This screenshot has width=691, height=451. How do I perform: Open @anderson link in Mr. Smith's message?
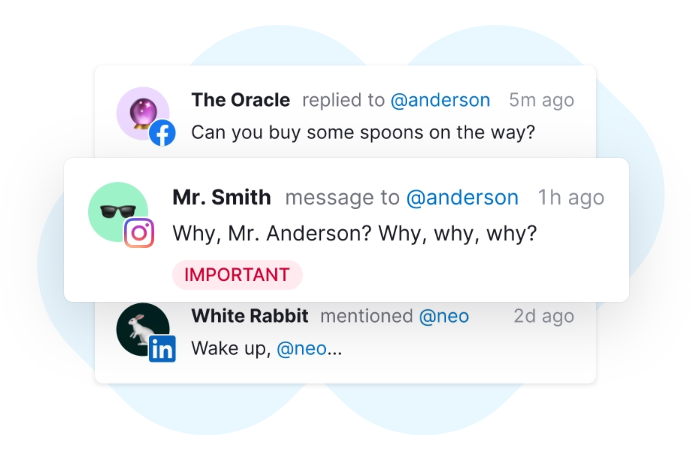click(462, 198)
